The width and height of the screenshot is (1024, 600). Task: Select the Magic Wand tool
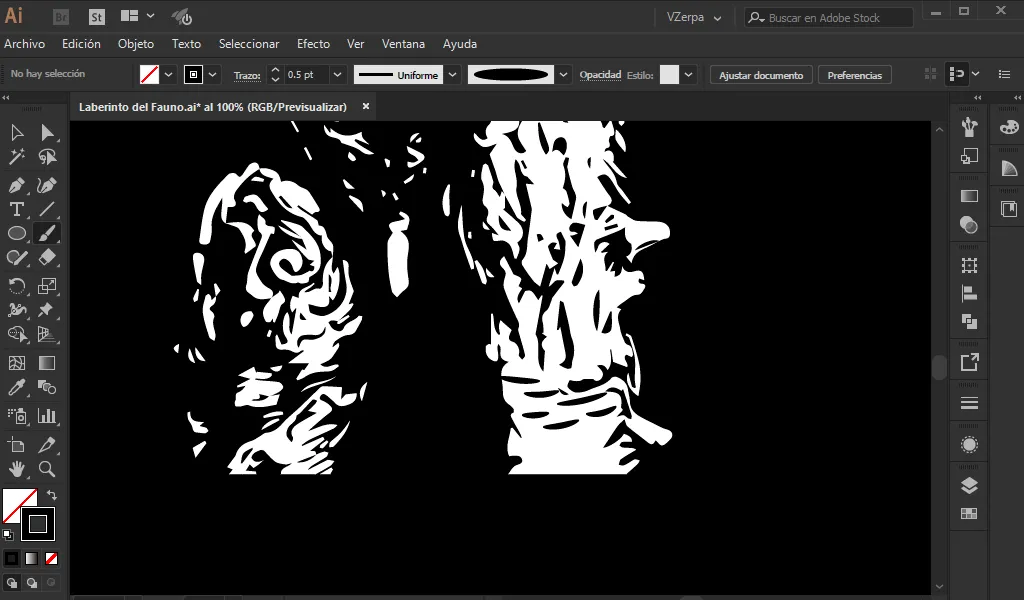[17, 157]
